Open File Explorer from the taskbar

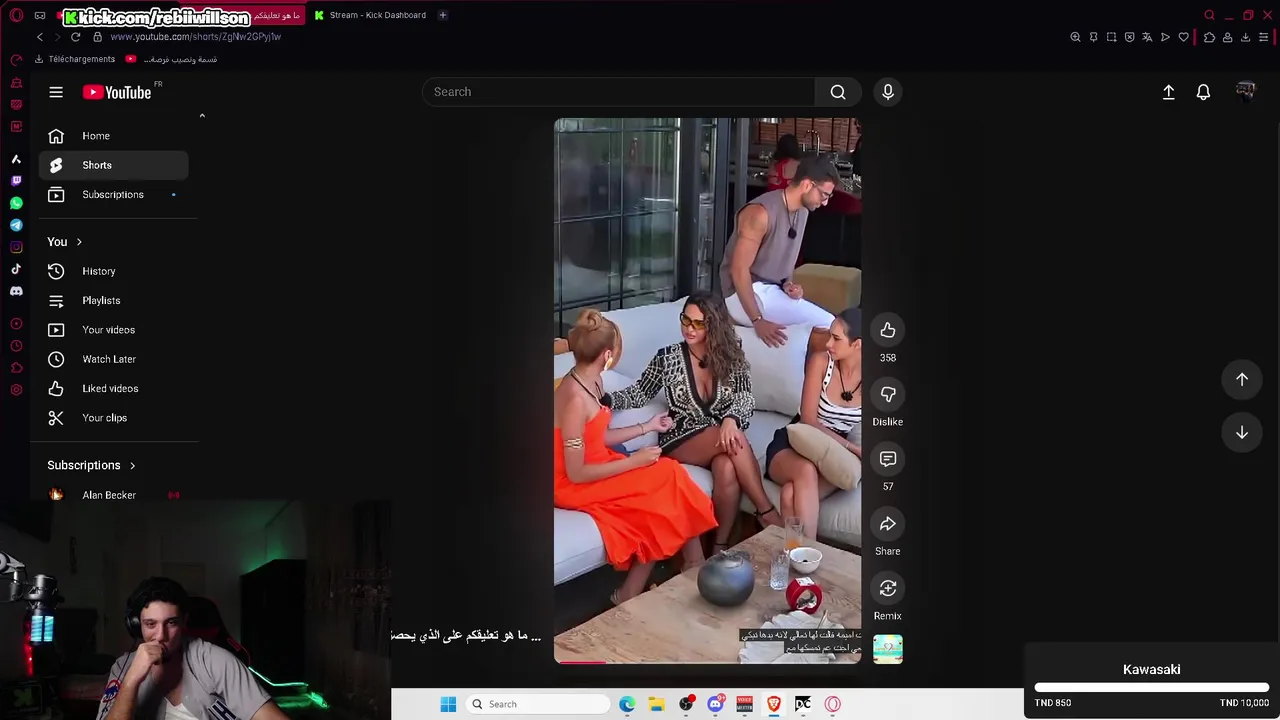[x=656, y=704]
